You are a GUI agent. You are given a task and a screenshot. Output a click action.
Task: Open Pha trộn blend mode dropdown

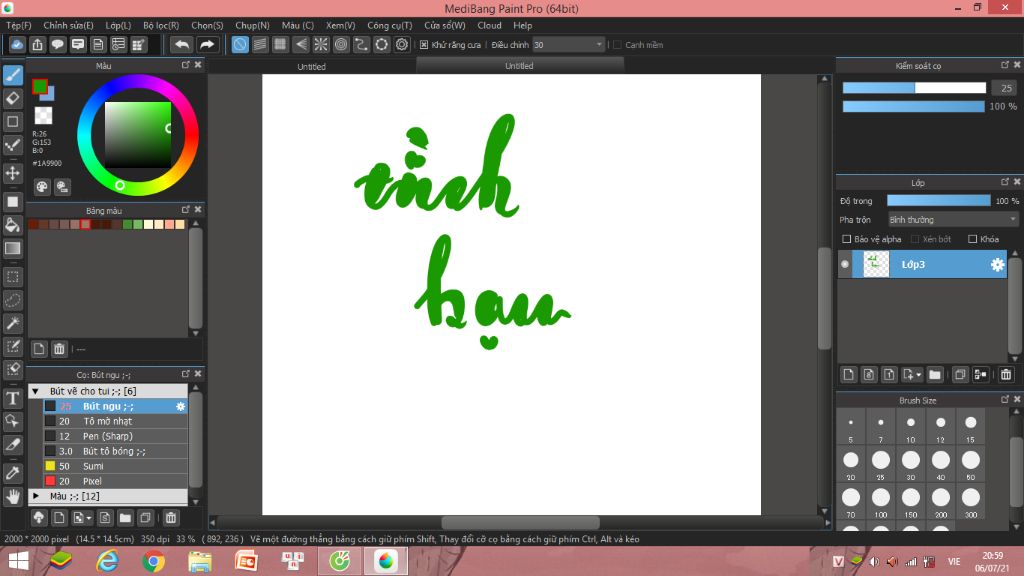(953, 219)
